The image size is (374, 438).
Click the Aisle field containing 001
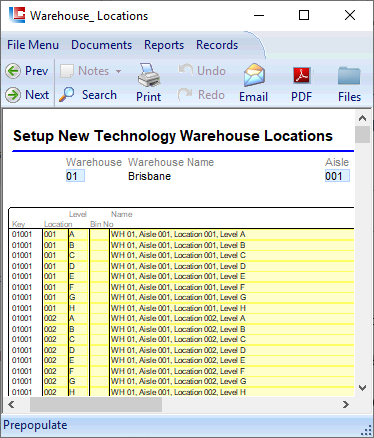point(337,176)
